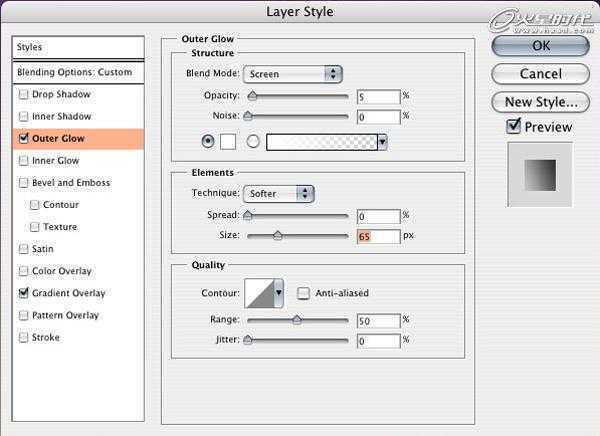Open the glow gradient picker arrow
Viewport: 600px width, 436px height.
click(382, 142)
